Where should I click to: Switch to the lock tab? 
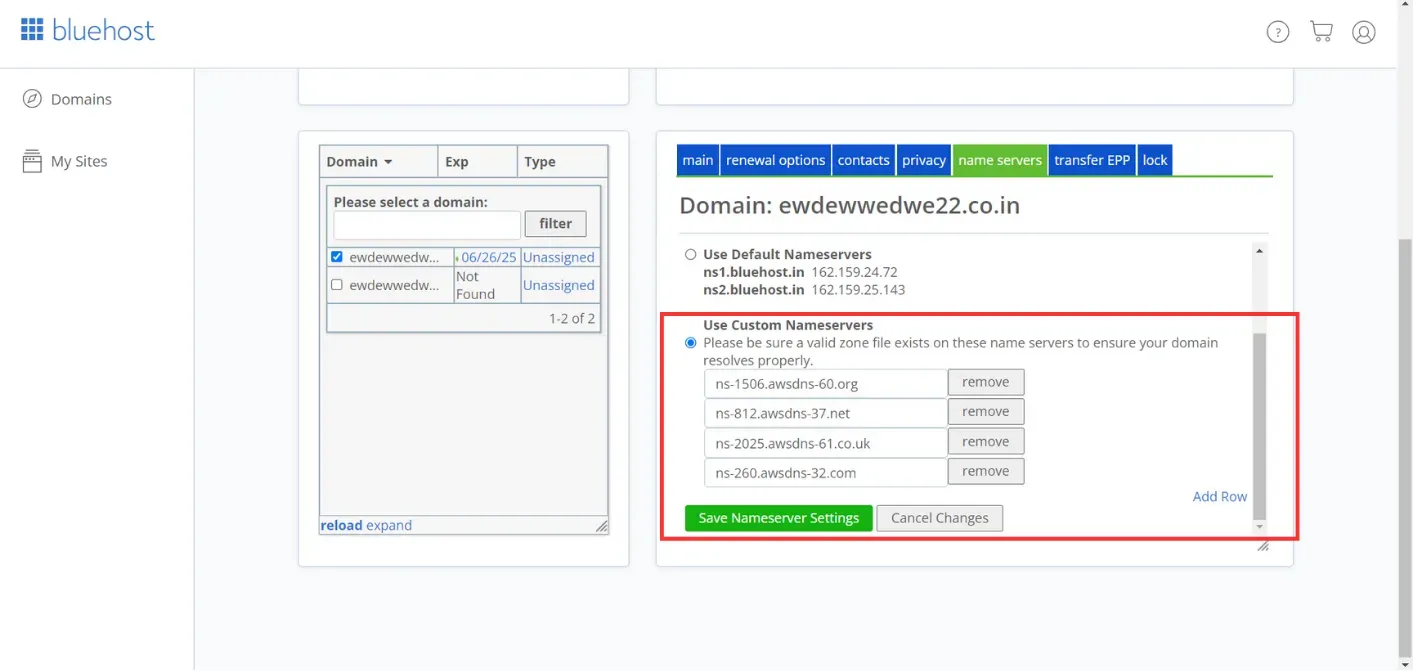[x=1155, y=160]
